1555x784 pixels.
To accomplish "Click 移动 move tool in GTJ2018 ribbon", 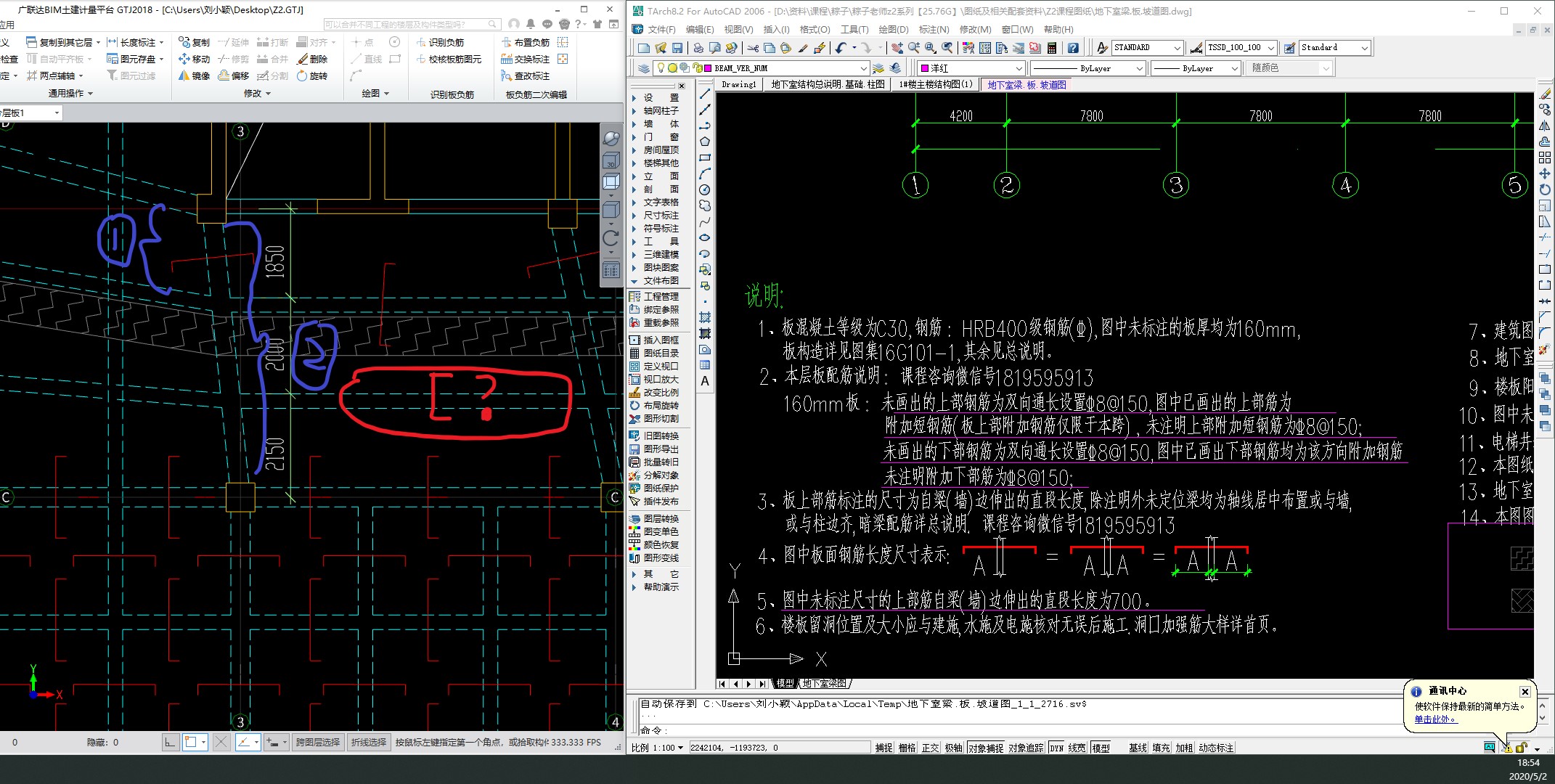I will coord(195,59).
